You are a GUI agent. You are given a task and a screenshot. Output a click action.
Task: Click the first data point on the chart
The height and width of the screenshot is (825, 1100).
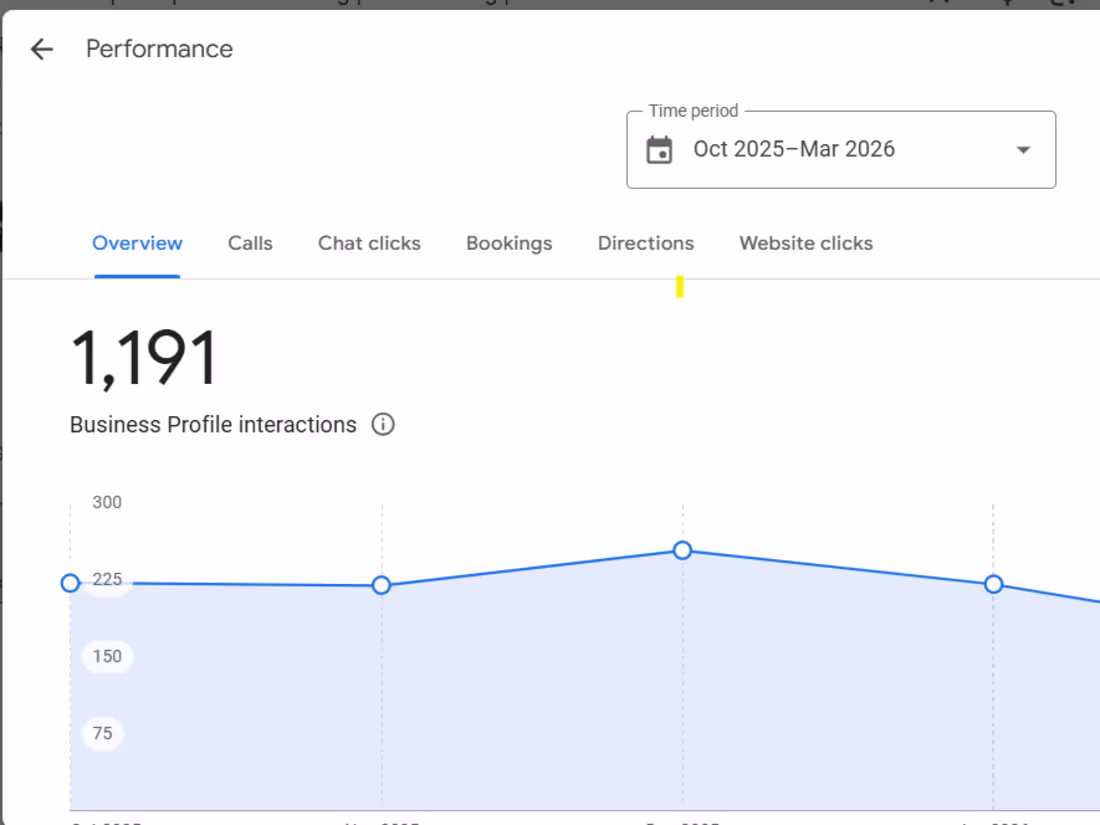point(70,583)
